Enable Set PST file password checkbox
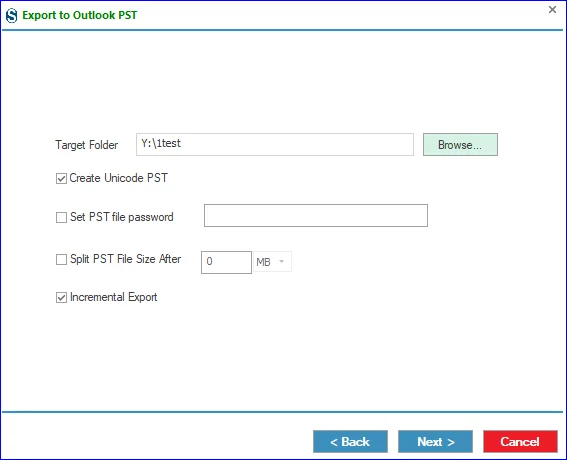567x460 pixels. point(61,217)
